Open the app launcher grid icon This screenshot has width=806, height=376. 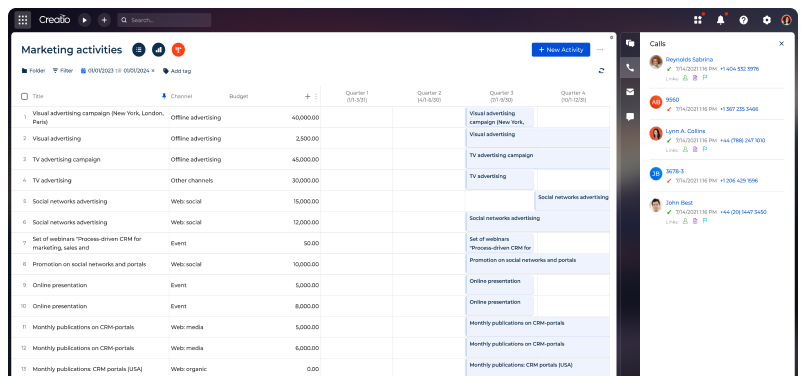pos(23,20)
